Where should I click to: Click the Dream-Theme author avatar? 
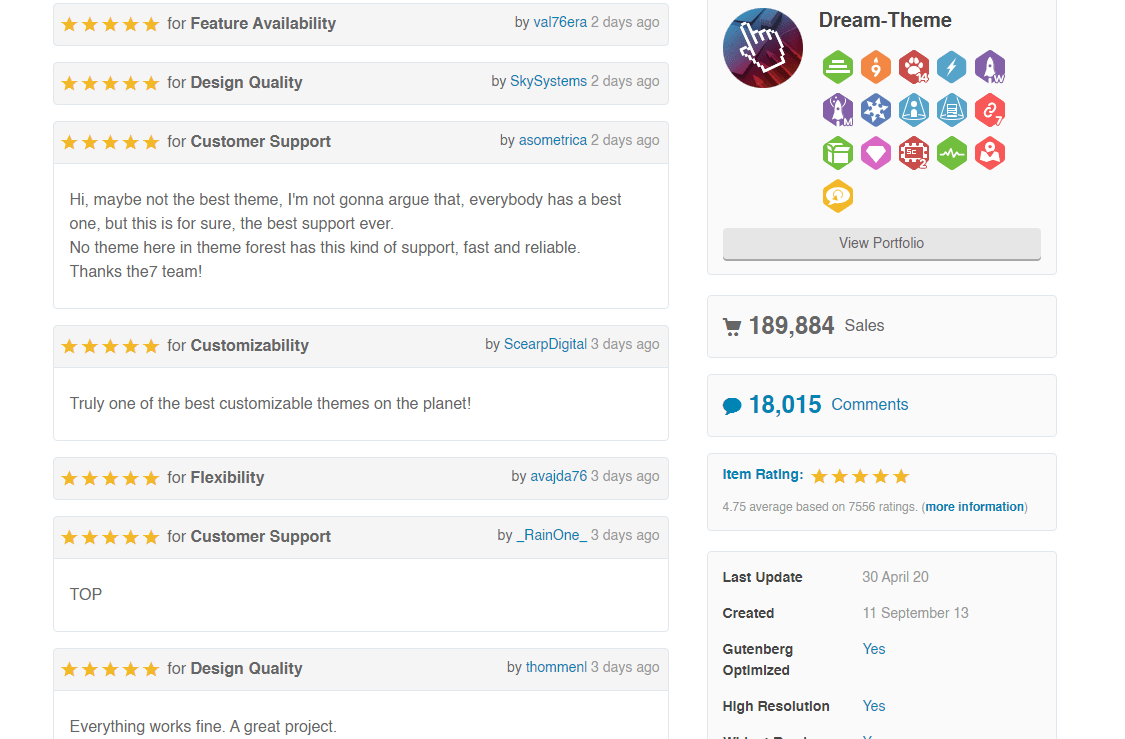(x=762, y=47)
